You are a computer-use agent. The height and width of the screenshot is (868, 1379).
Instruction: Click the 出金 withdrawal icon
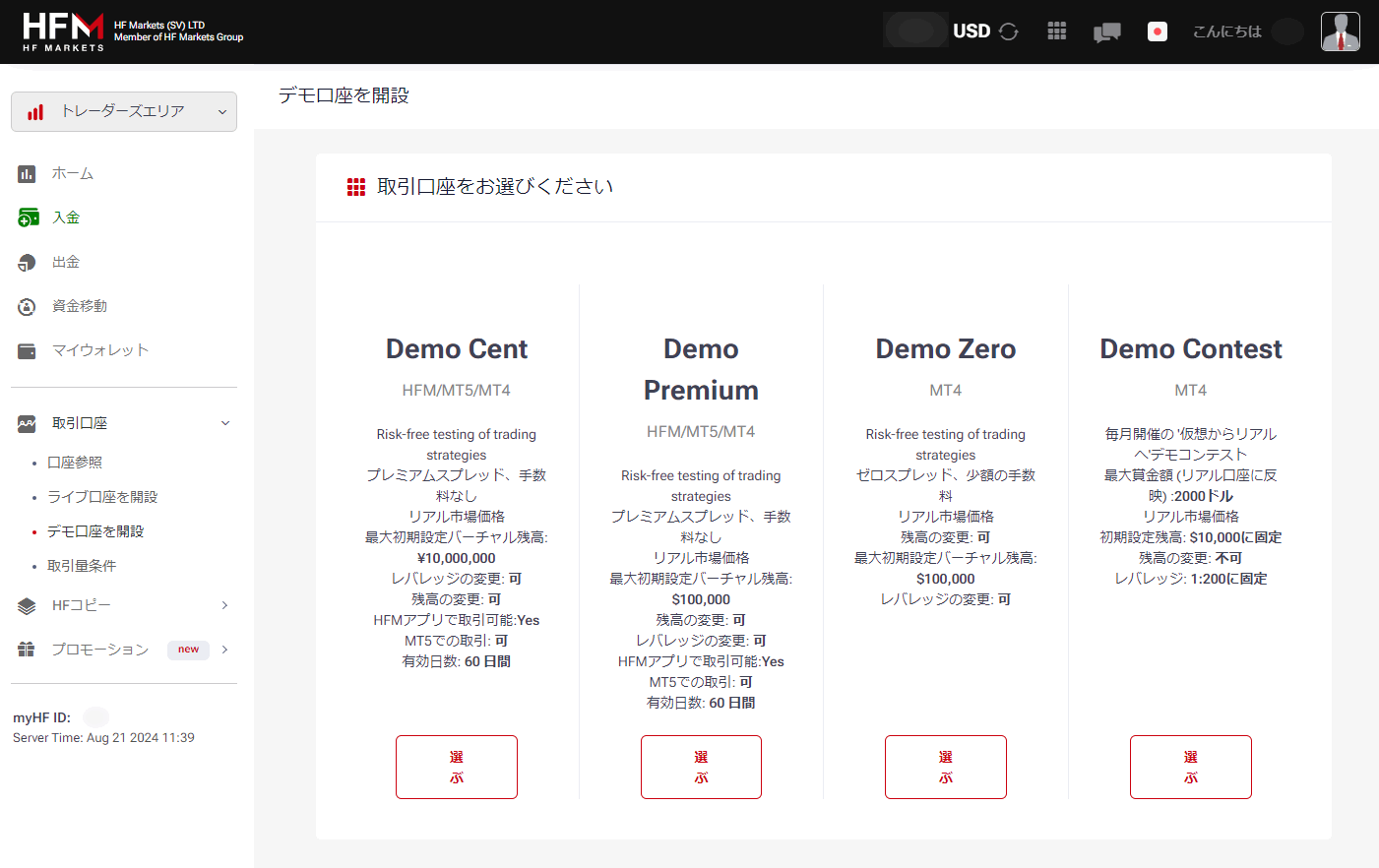point(27,262)
